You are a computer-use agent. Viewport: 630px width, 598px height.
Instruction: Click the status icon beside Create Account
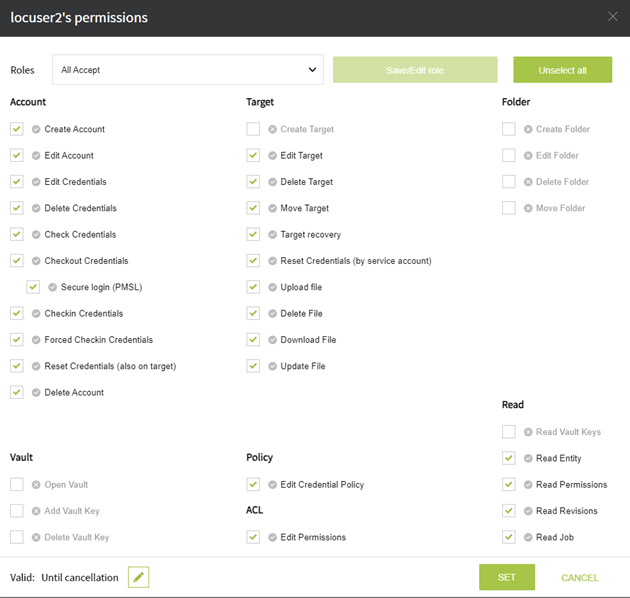(x=36, y=129)
